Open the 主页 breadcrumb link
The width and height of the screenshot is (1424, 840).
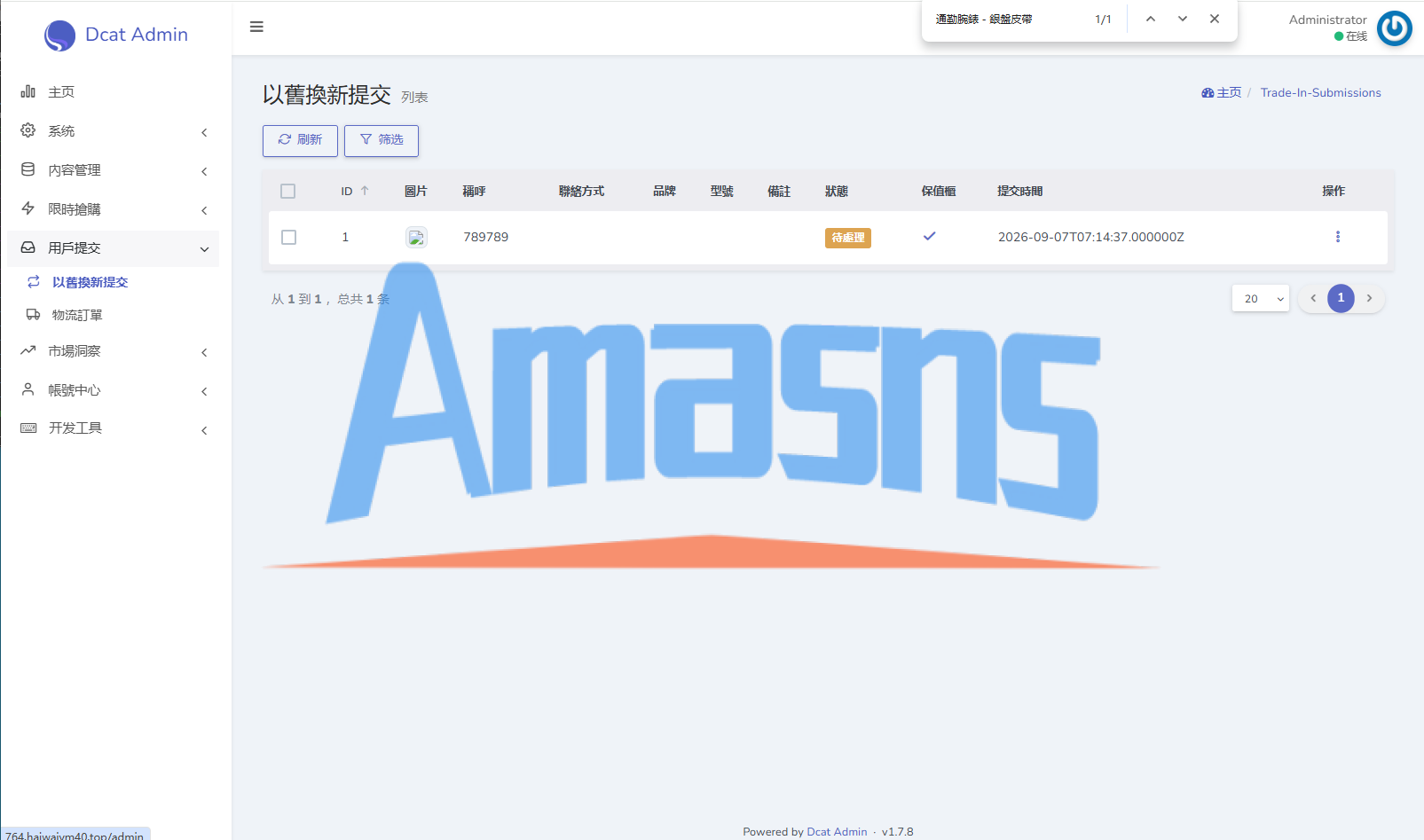1222,92
